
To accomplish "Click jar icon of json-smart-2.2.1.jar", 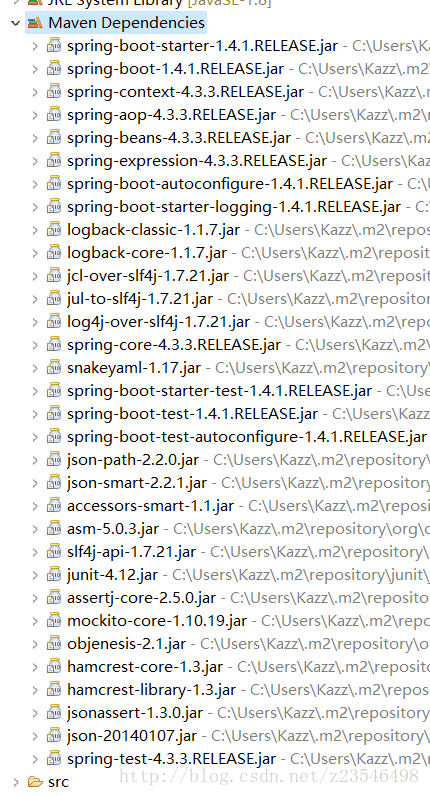I will point(54,482).
